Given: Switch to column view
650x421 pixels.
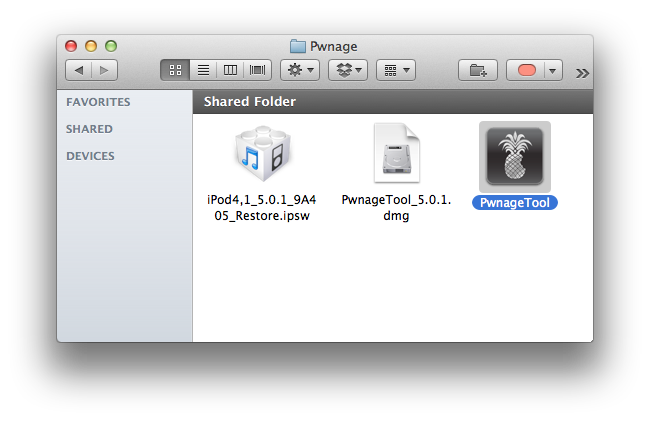Looking at the screenshot, I should tap(231, 71).
